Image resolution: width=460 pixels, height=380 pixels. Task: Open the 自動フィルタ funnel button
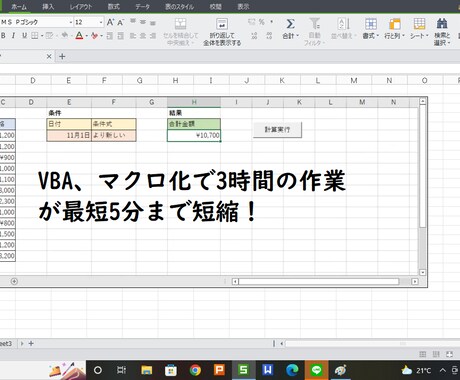point(314,32)
